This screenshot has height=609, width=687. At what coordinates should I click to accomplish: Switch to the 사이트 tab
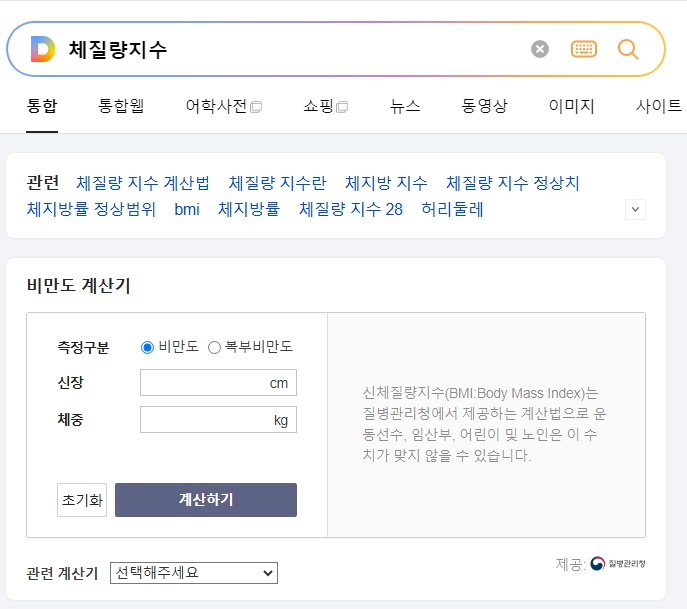[x=659, y=106]
